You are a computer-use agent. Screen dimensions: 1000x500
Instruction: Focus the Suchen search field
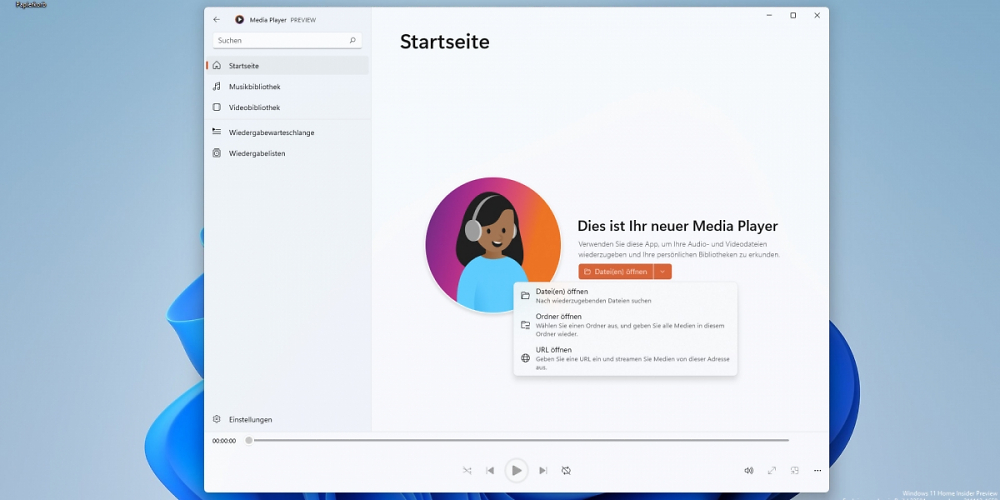point(287,40)
